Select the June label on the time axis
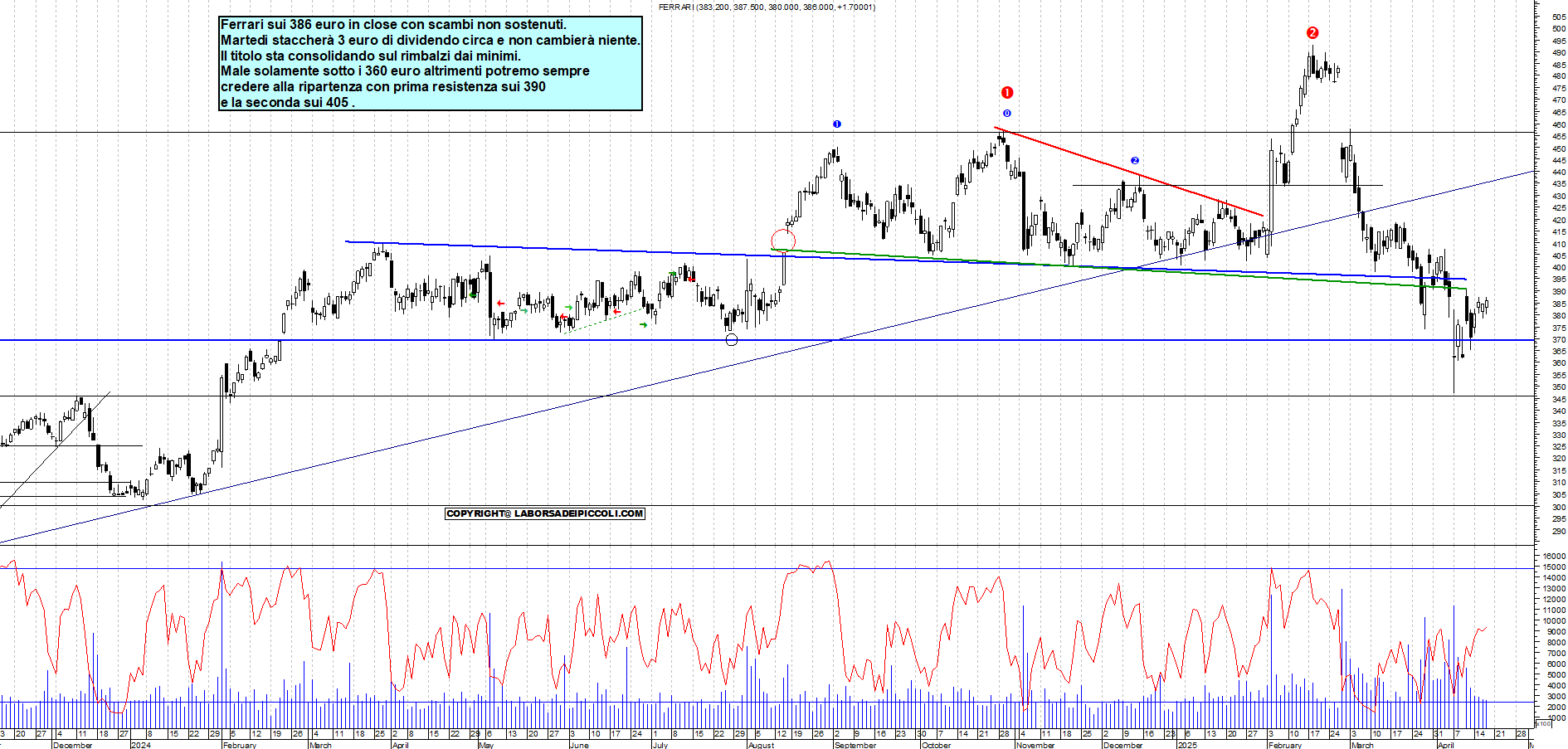This screenshot has width=1568, height=749. [x=579, y=745]
